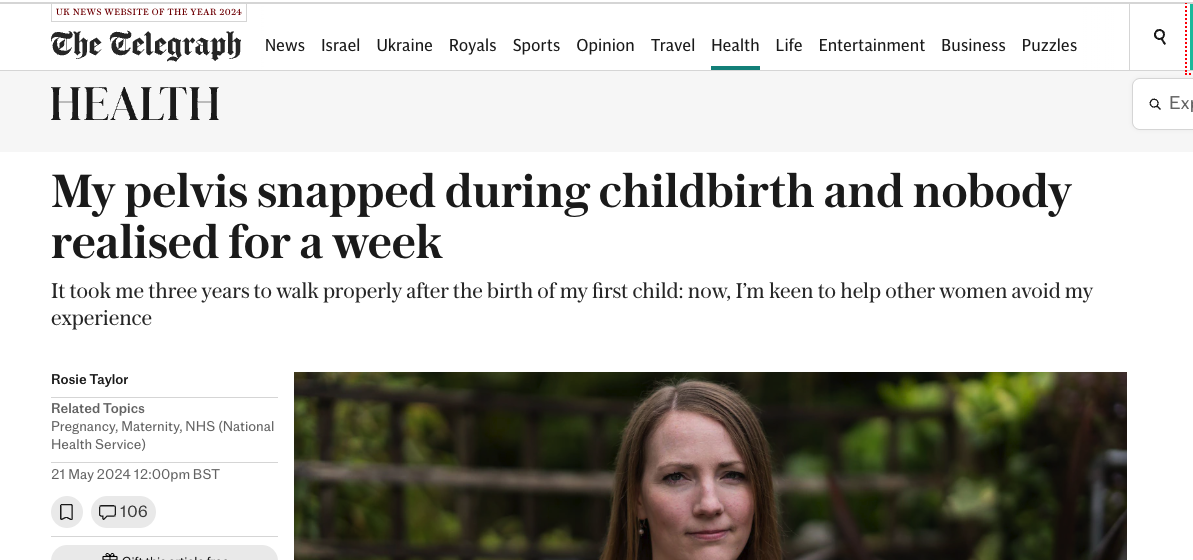Select the Royals menu item
This screenshot has height=560, width=1193.
(472, 45)
